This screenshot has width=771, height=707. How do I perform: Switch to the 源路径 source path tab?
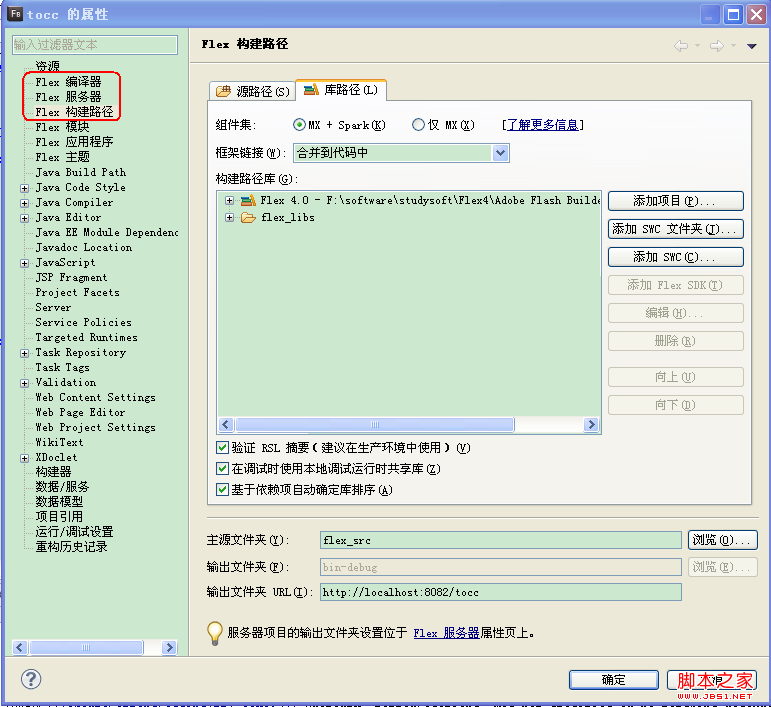[x=253, y=91]
